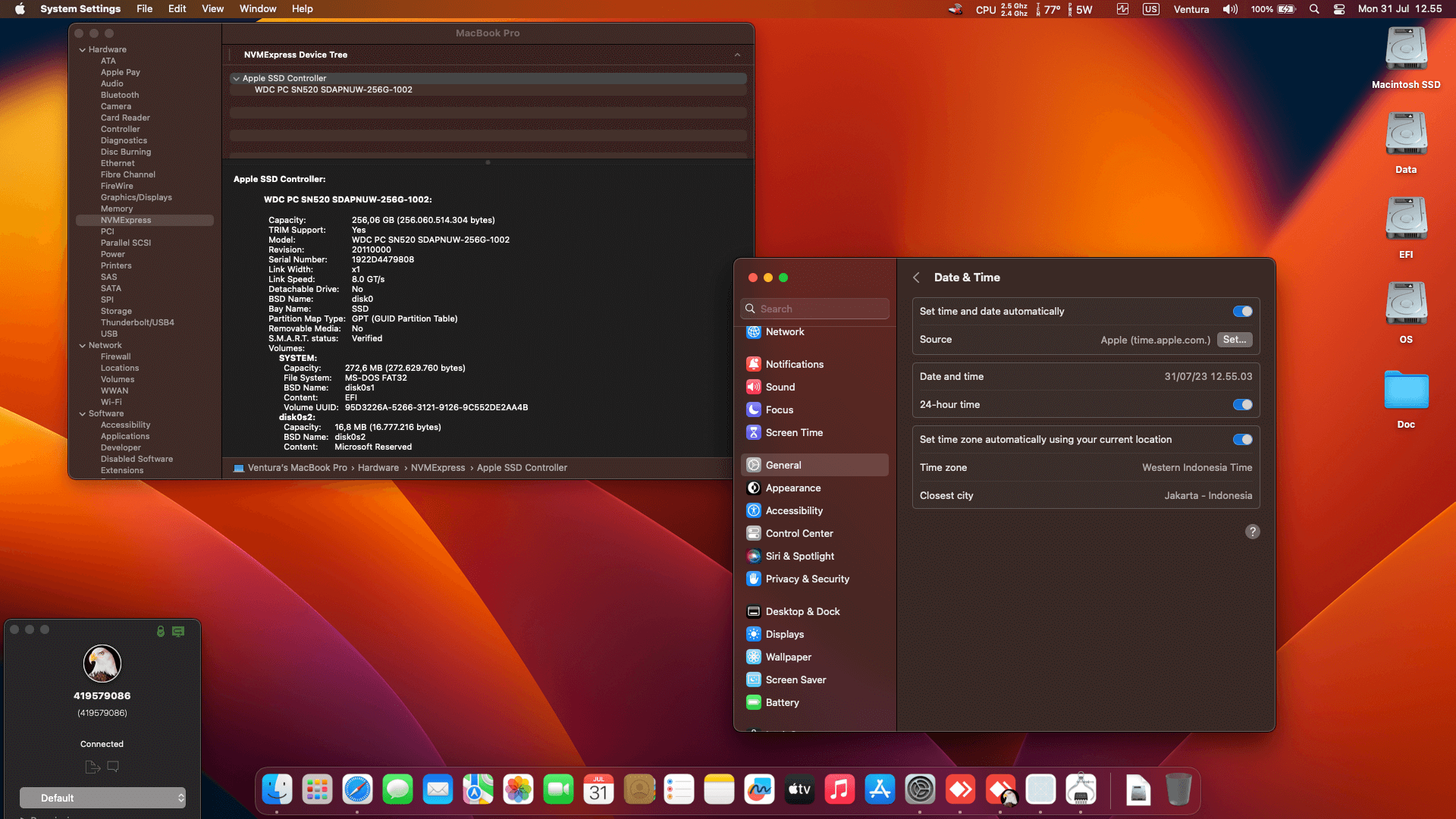Open Privacy & Security settings
The height and width of the screenshot is (819, 1456).
814,579
